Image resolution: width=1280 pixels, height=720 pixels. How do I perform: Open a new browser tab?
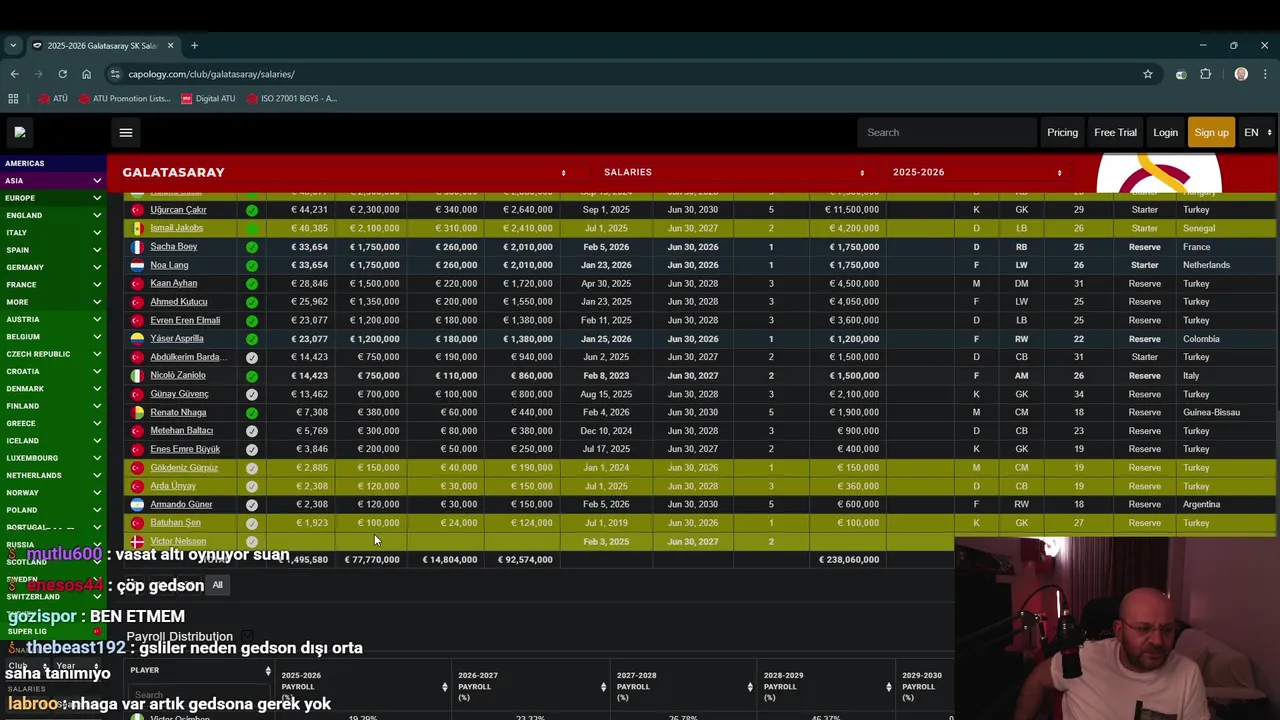[194, 45]
